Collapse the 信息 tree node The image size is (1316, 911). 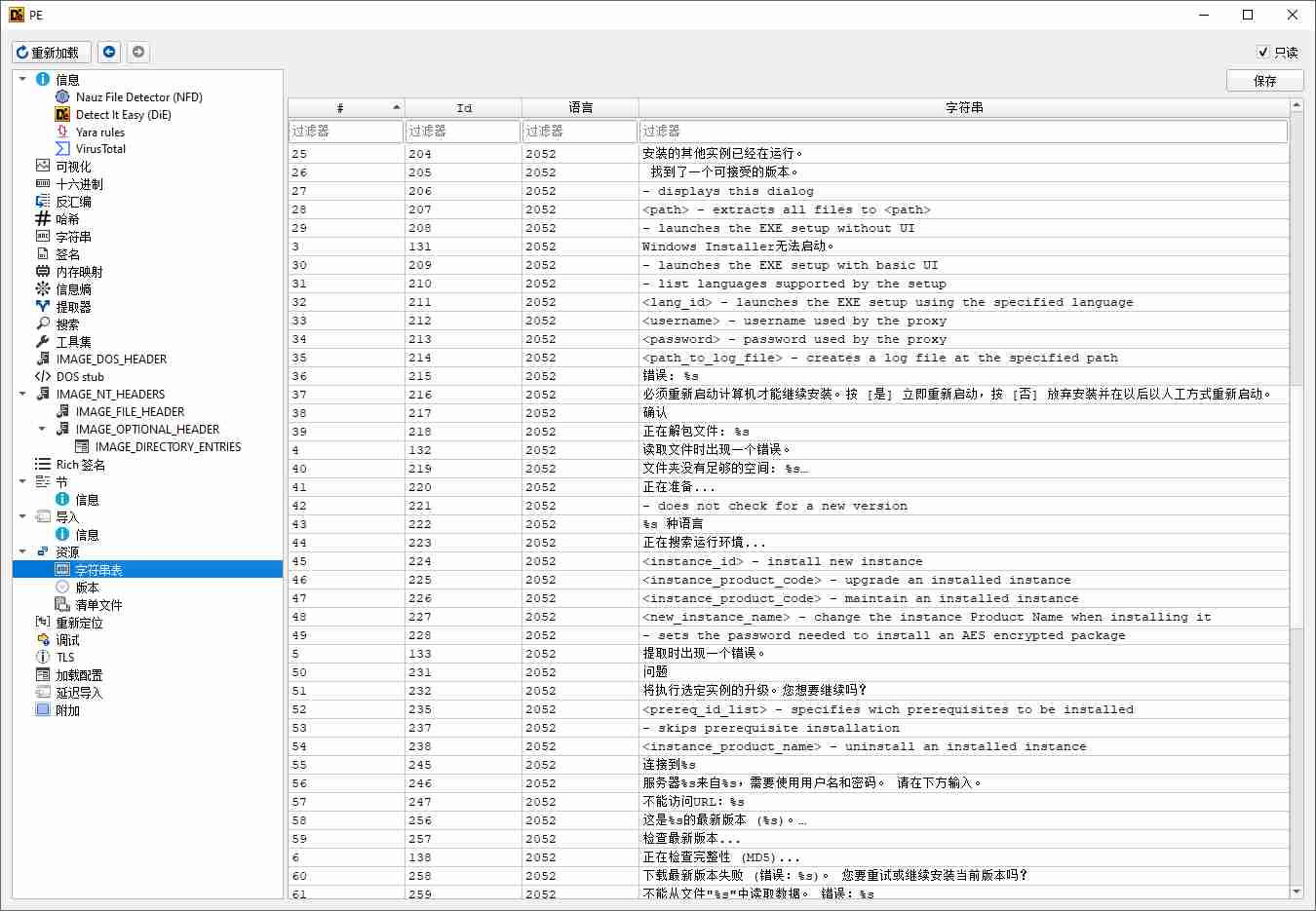(x=22, y=79)
